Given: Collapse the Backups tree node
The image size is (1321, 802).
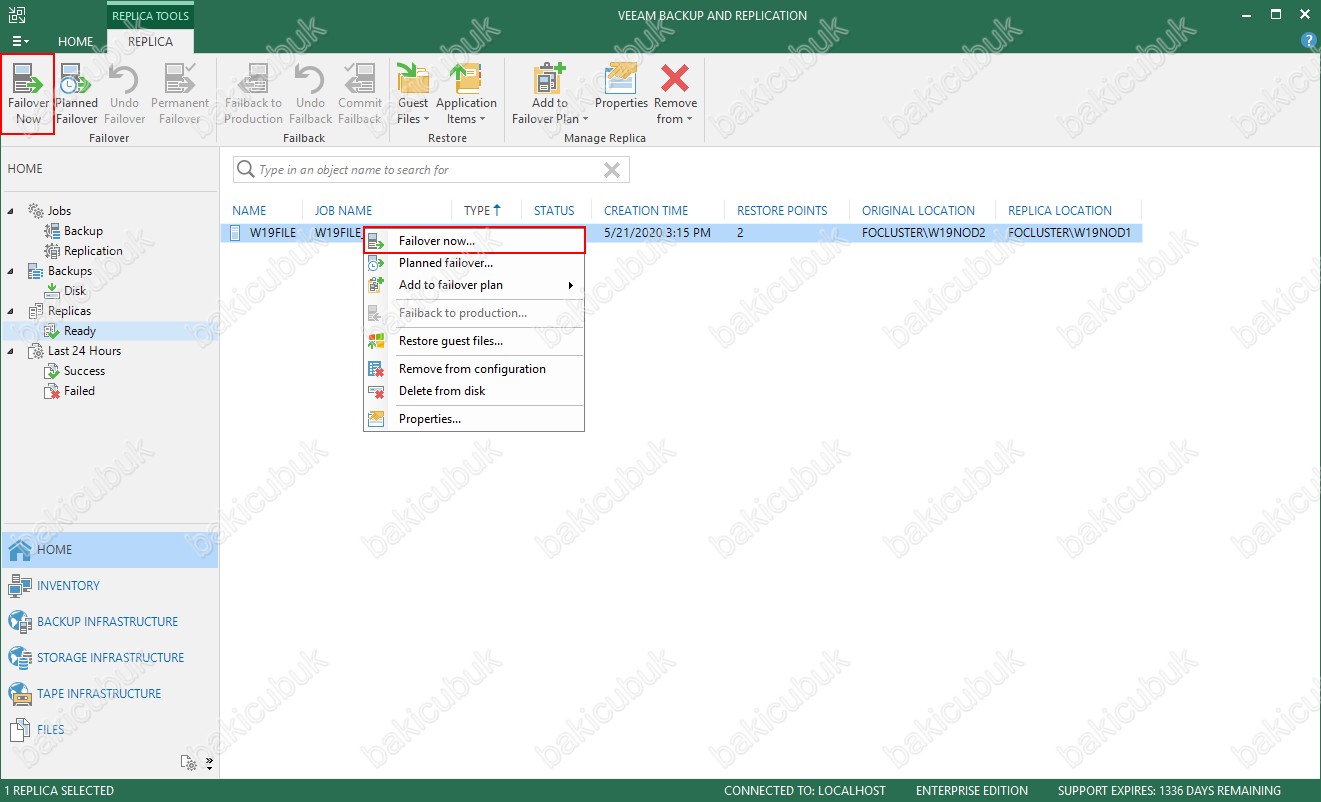Looking at the screenshot, I should click(x=11, y=271).
